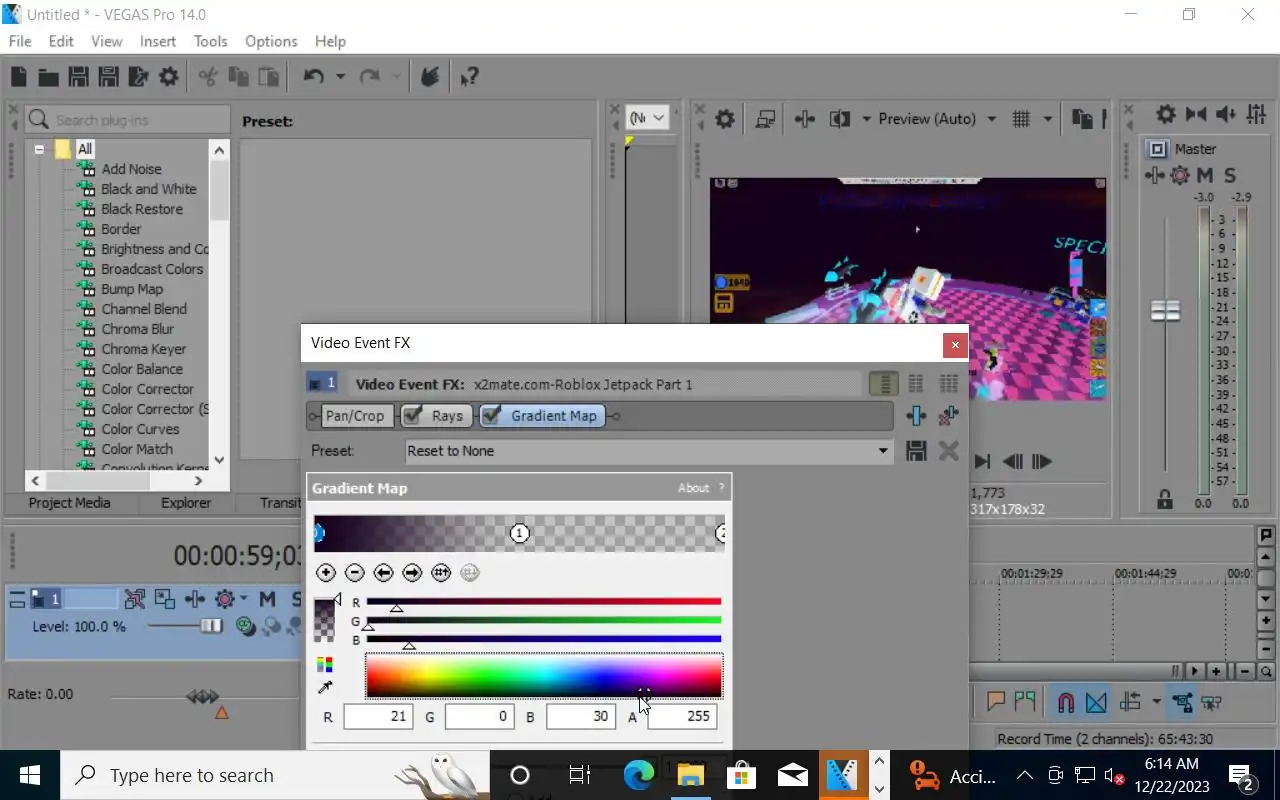Select the next gradient control point
1280x800 pixels.
click(412, 573)
